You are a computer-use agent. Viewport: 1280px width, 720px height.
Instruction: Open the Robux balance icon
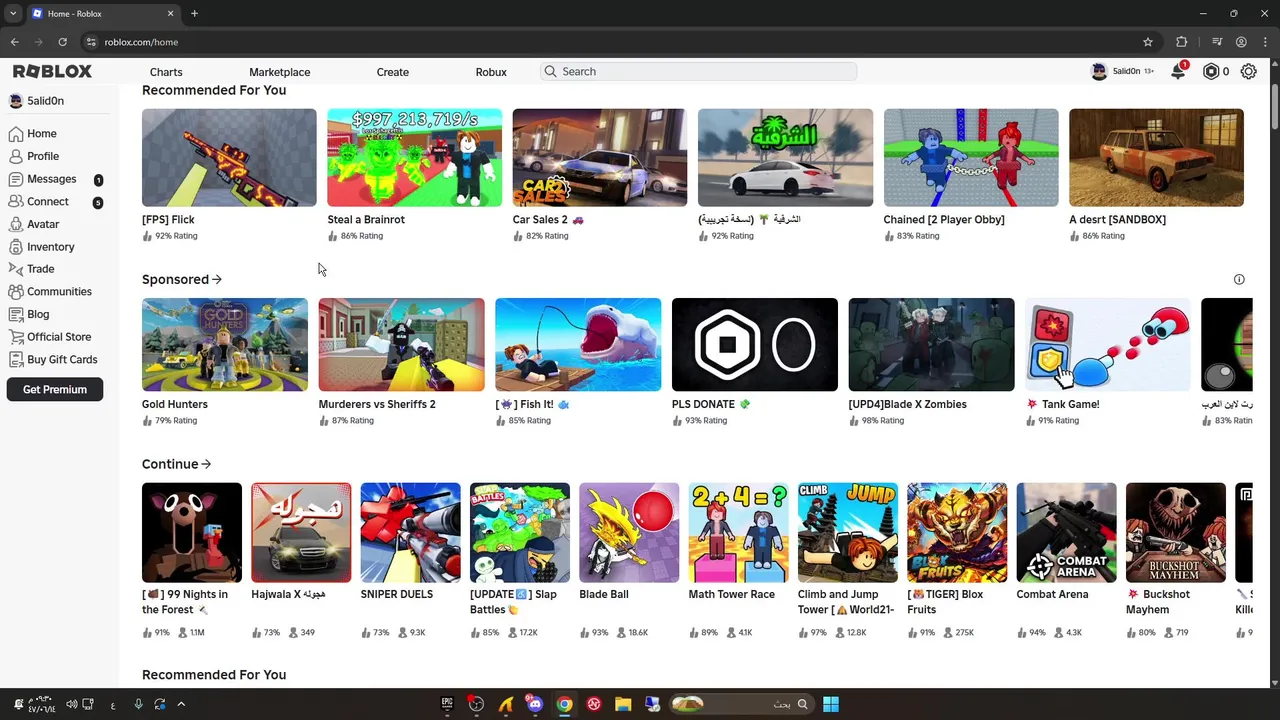1211,72
